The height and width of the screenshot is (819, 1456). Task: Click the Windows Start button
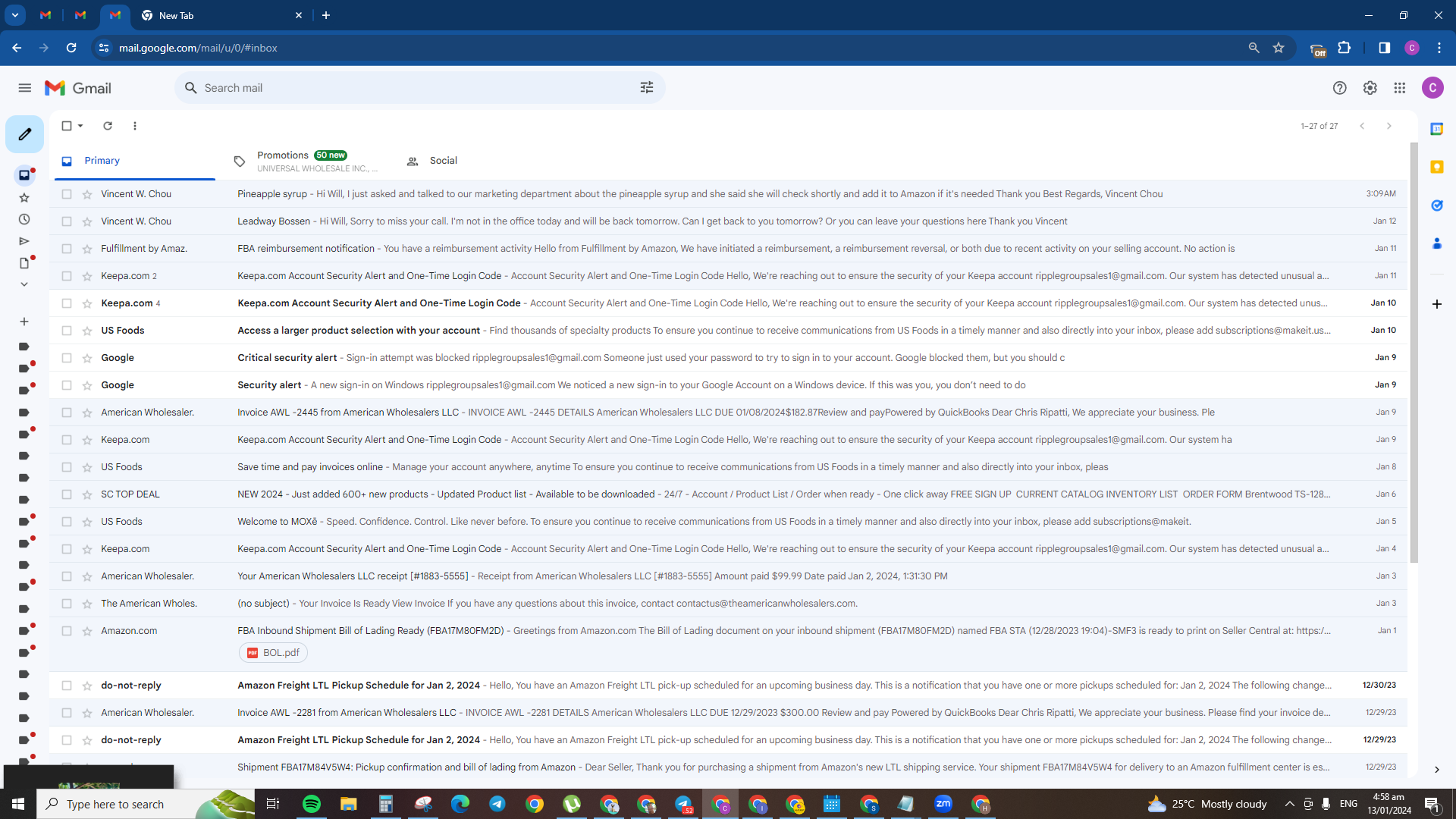18,804
